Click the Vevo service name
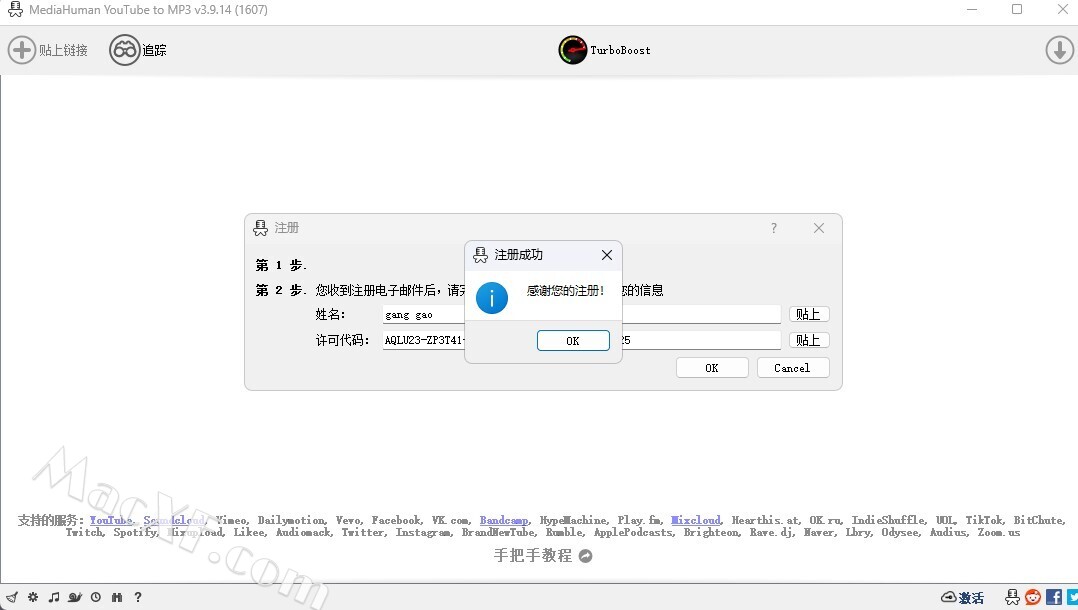This screenshot has width=1078, height=610. [x=349, y=521]
